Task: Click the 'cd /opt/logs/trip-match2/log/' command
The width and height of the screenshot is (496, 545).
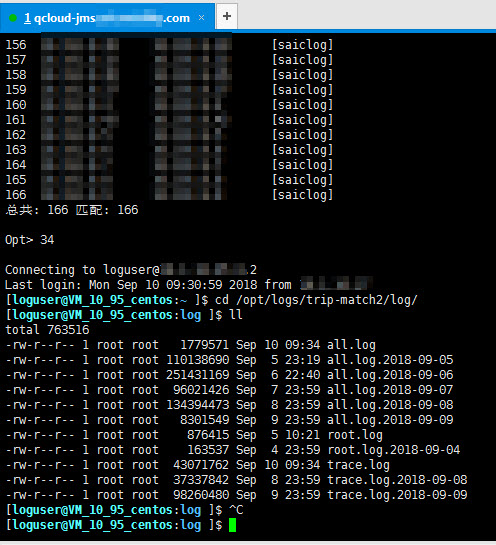Action: coord(316,300)
